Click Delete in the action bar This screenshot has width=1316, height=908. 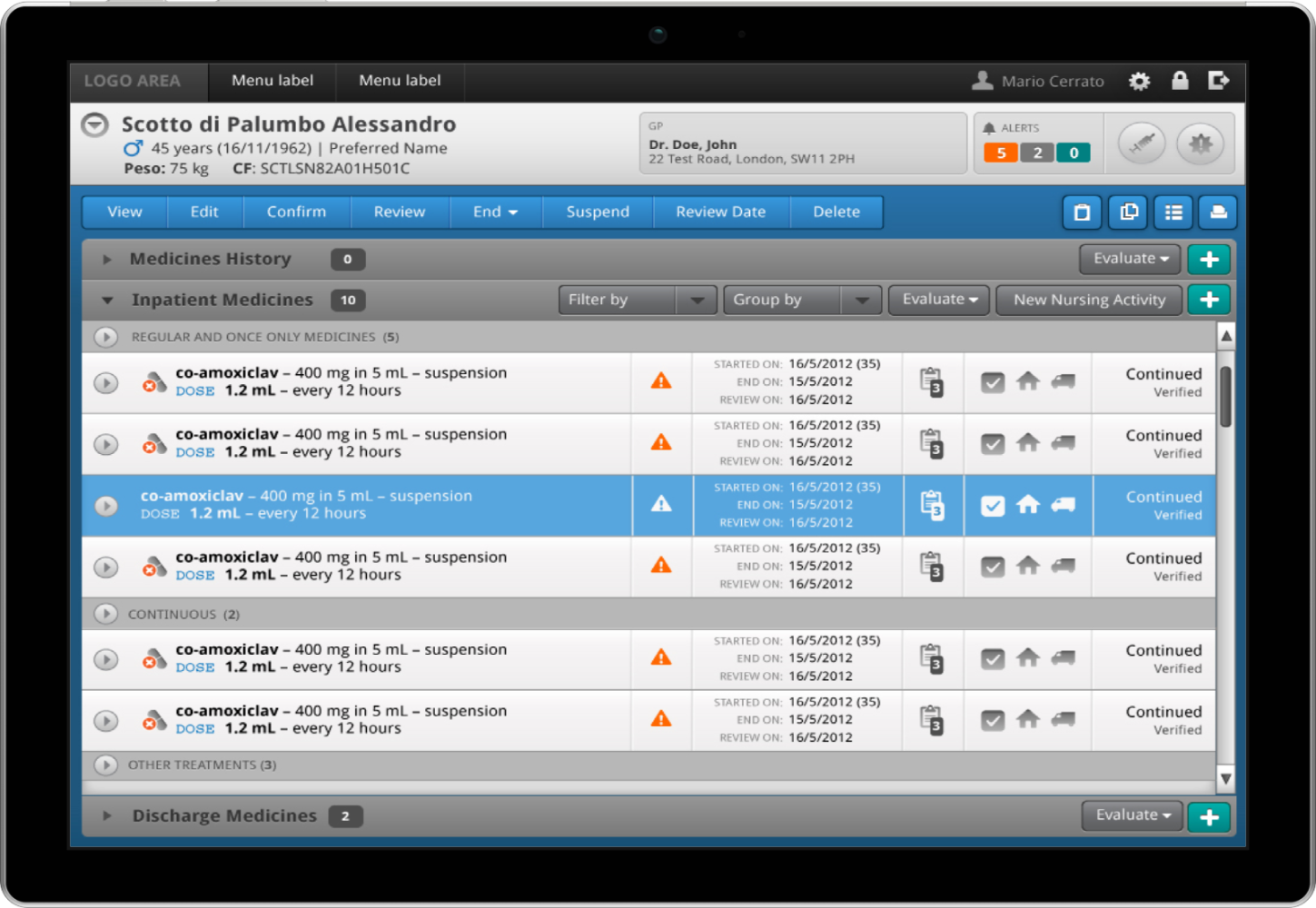836,212
